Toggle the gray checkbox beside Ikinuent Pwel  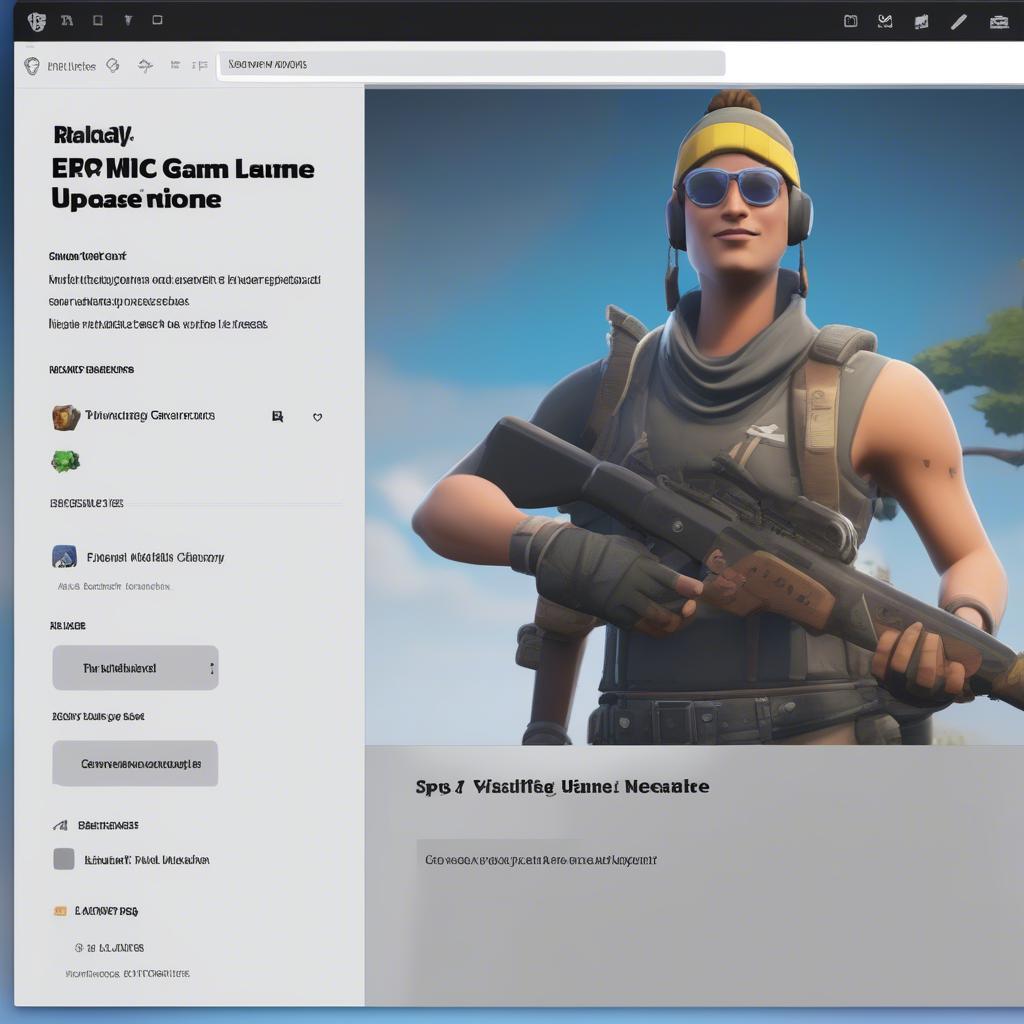[x=63, y=859]
